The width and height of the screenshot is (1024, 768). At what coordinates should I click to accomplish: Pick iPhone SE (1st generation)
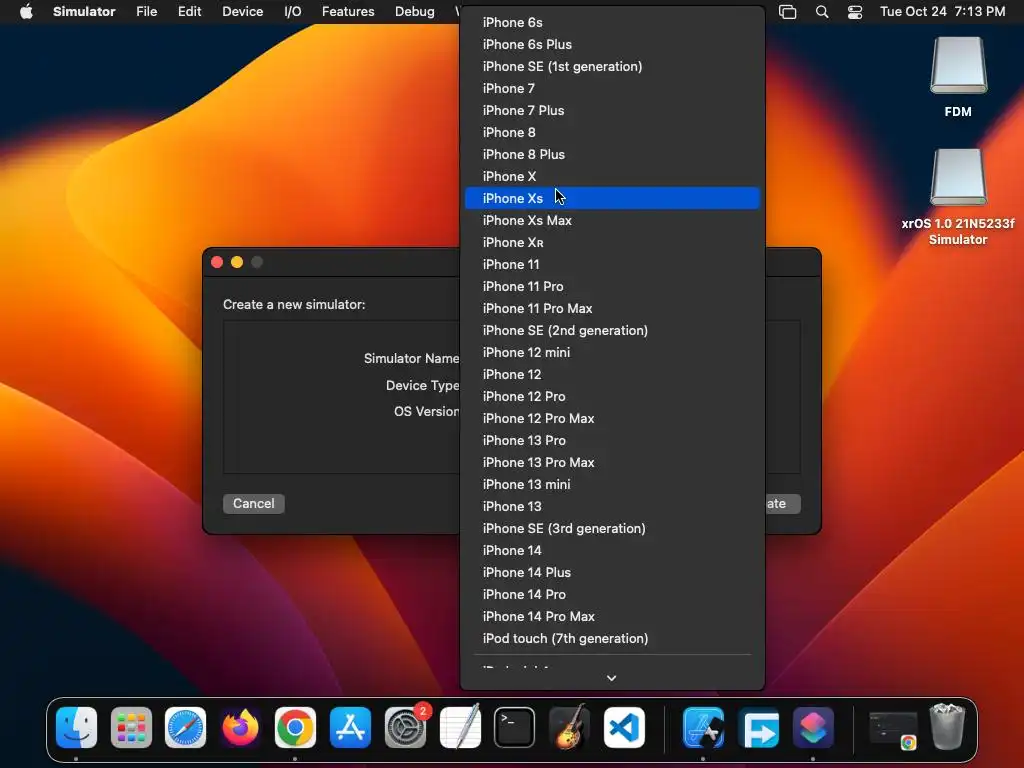click(x=612, y=67)
